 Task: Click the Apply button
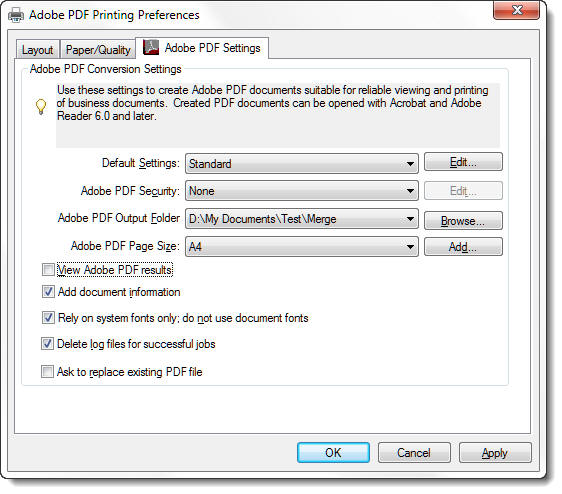495,452
